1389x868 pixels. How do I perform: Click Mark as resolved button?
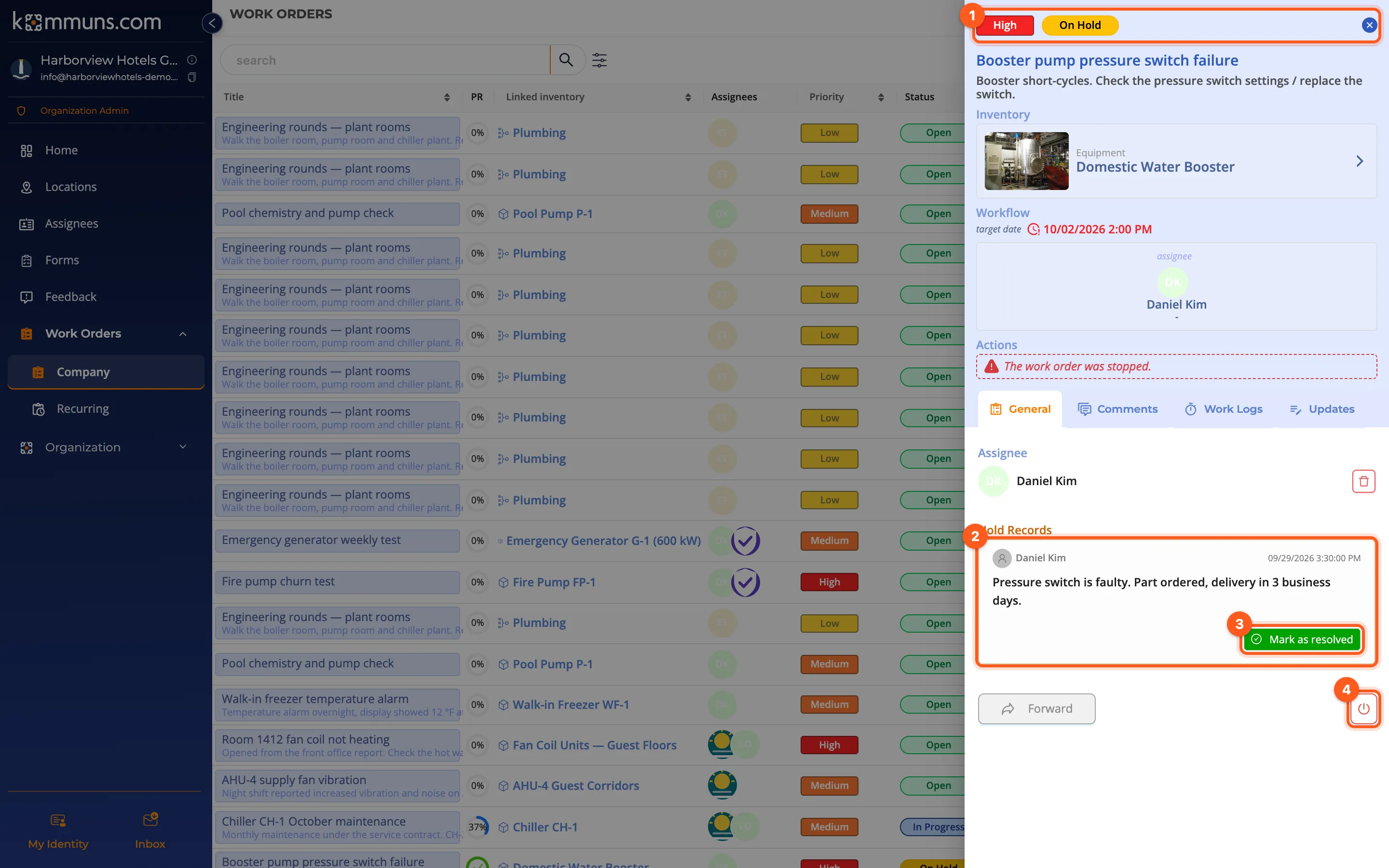(1302, 639)
